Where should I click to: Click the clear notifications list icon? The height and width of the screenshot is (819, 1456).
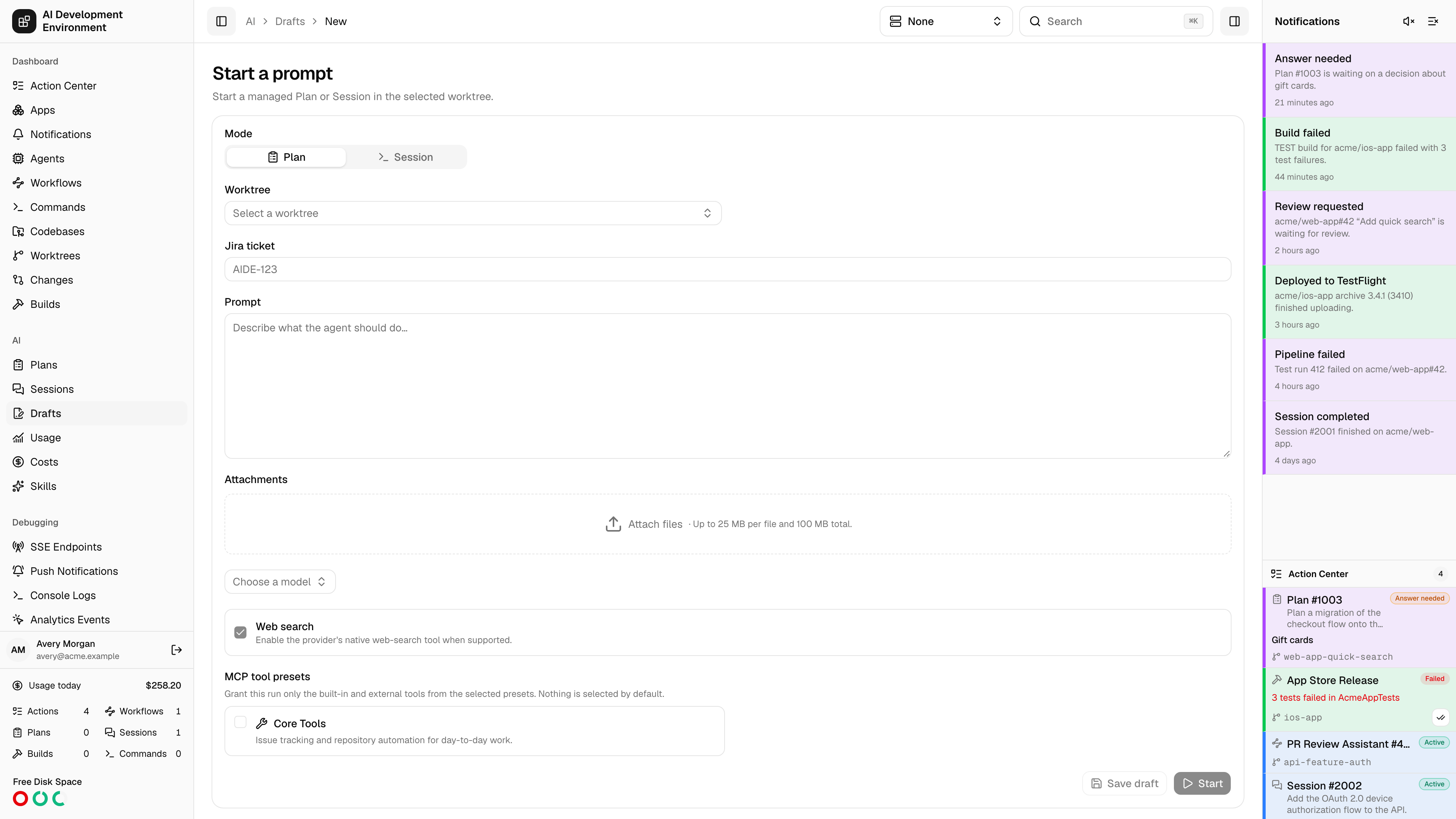click(1433, 22)
